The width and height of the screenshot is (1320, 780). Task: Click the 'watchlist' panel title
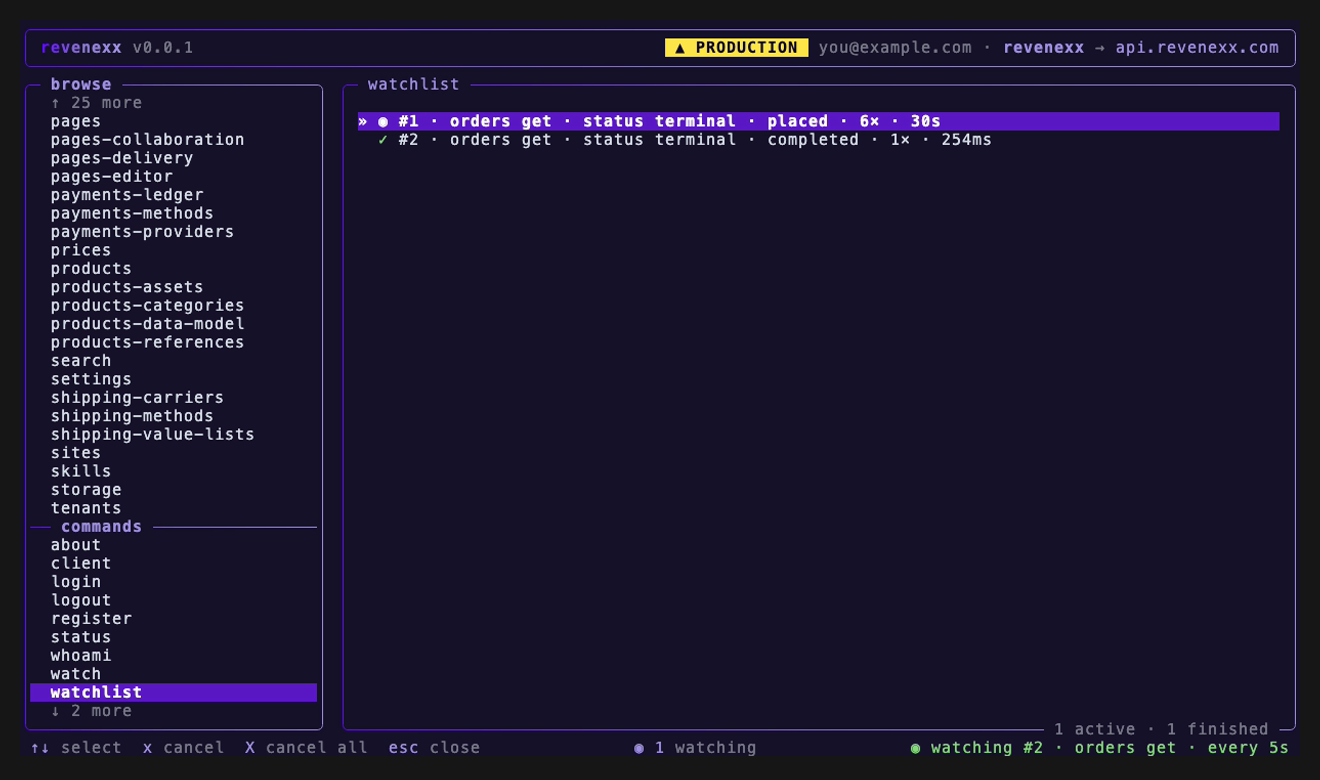click(414, 85)
